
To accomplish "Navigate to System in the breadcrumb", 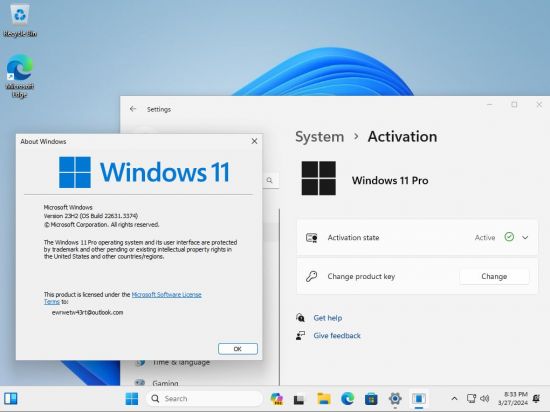I will point(320,137).
